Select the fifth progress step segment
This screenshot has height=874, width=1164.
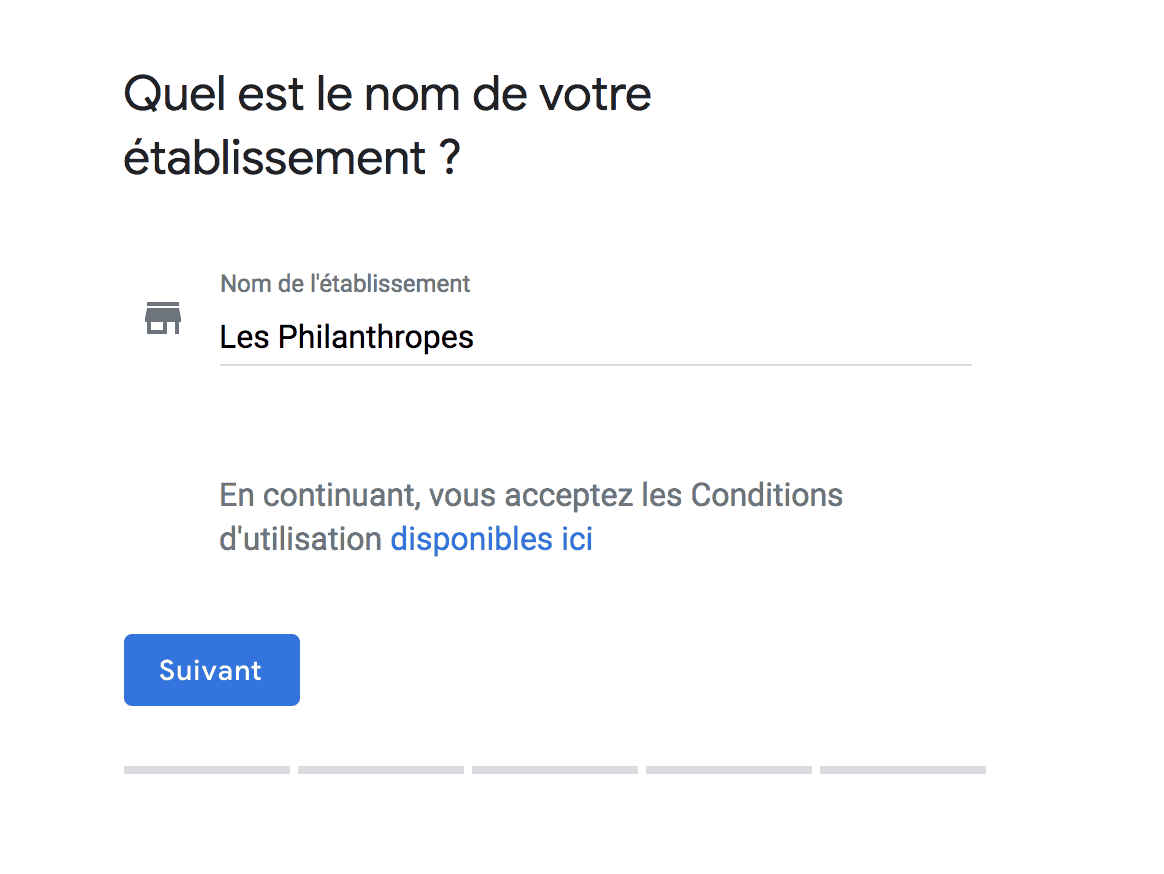903,770
